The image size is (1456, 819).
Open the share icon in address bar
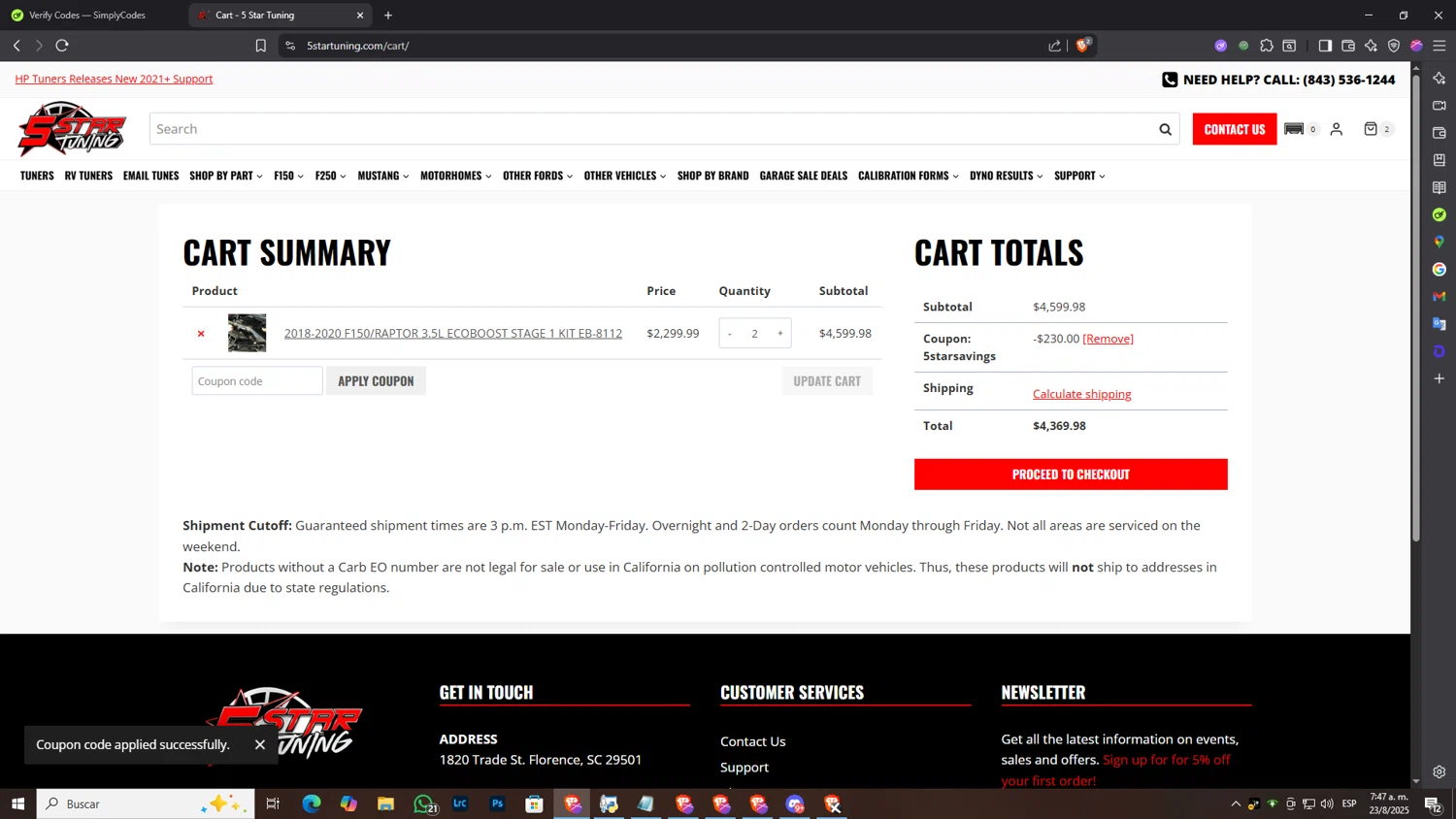pos(1055,46)
